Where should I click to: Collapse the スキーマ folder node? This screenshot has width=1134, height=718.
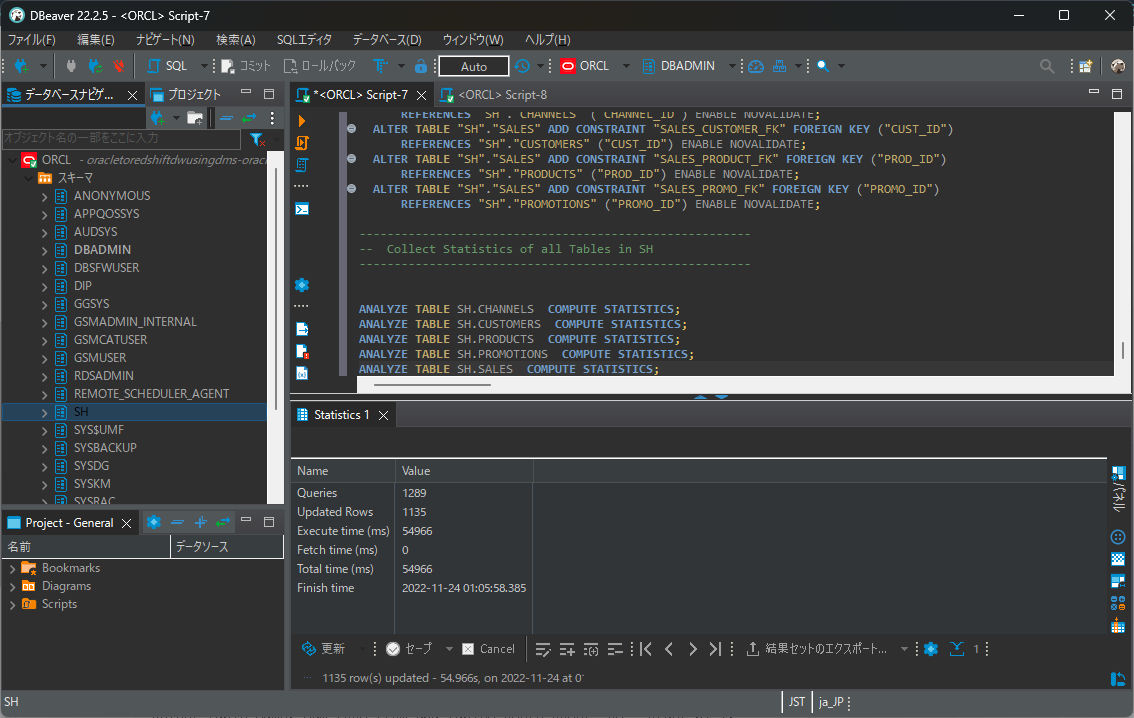28,178
